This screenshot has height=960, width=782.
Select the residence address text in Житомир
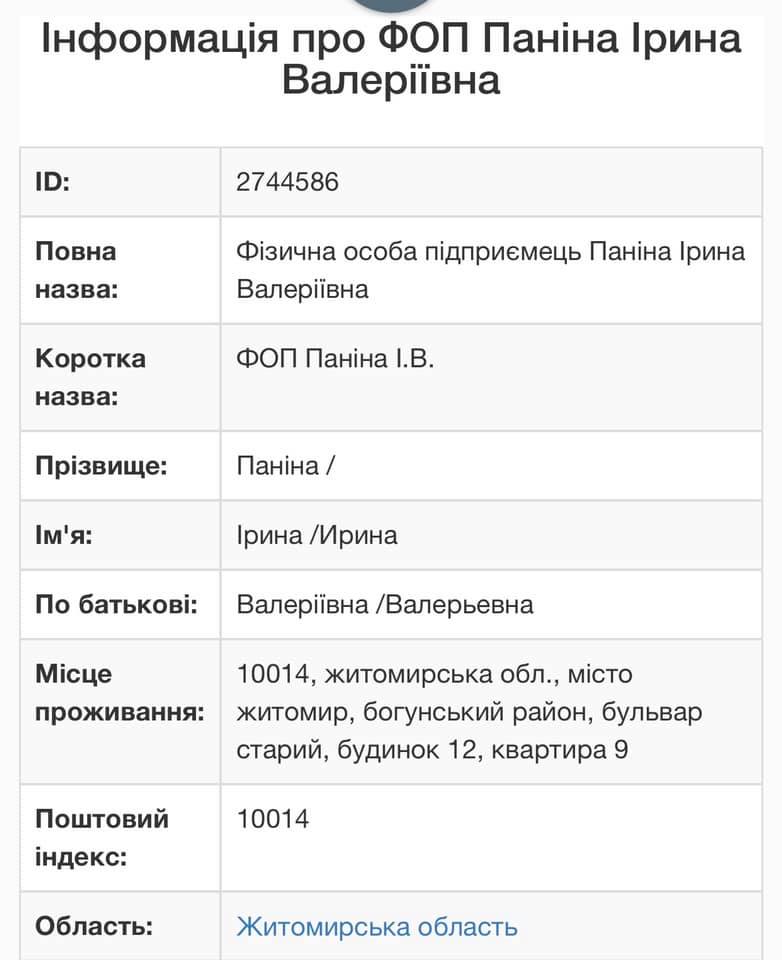click(469, 712)
